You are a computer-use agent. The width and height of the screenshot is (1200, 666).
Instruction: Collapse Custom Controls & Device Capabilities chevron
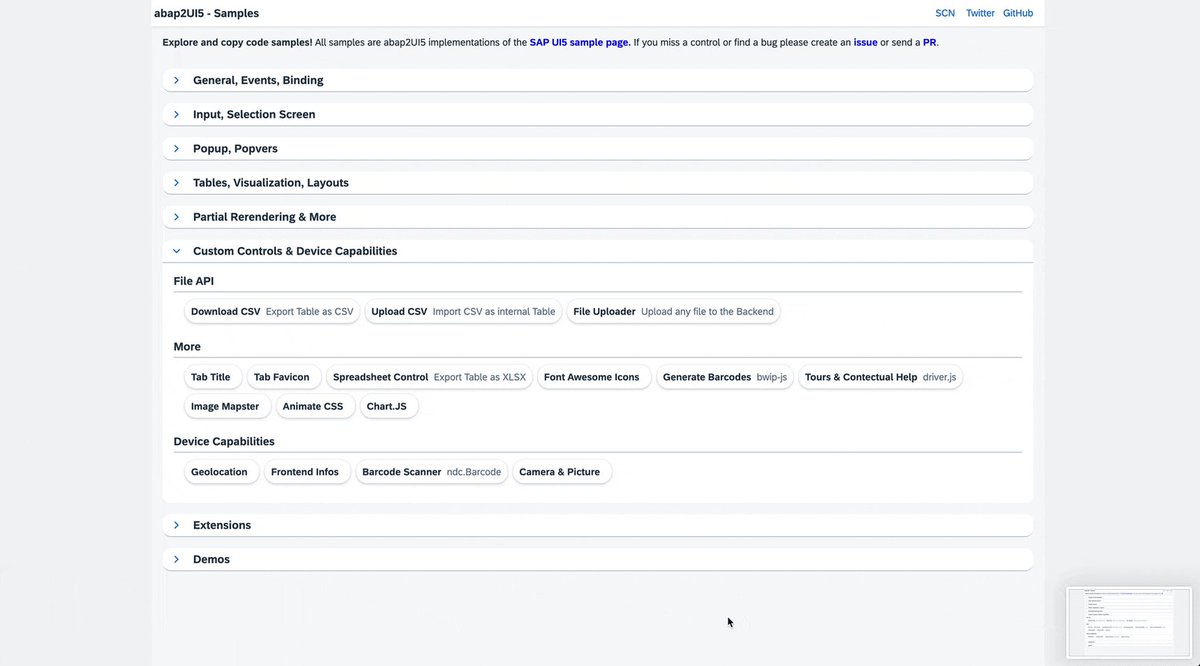pos(176,251)
